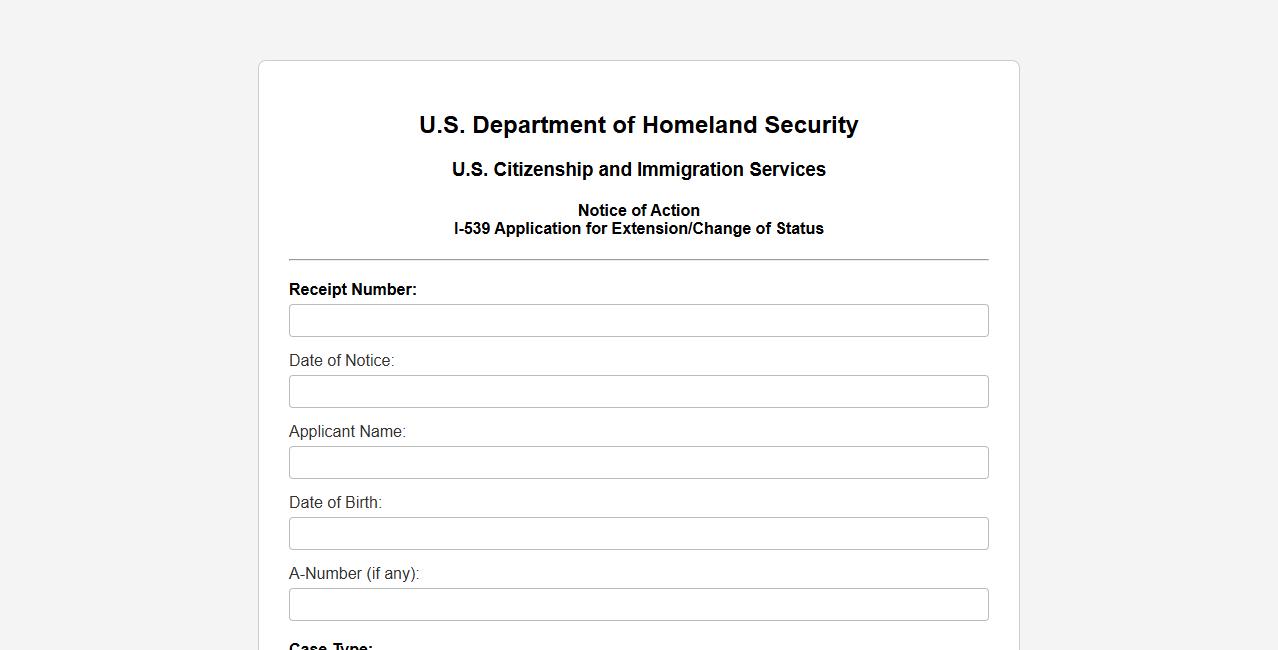
Task: Focus the Date of Notice text box
Action: pyautogui.click(x=638, y=392)
